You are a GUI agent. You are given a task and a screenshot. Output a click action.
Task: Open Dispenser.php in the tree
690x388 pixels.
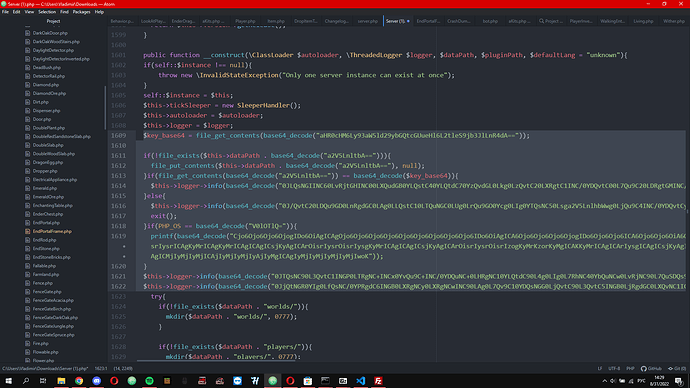pyautogui.click(x=46, y=111)
